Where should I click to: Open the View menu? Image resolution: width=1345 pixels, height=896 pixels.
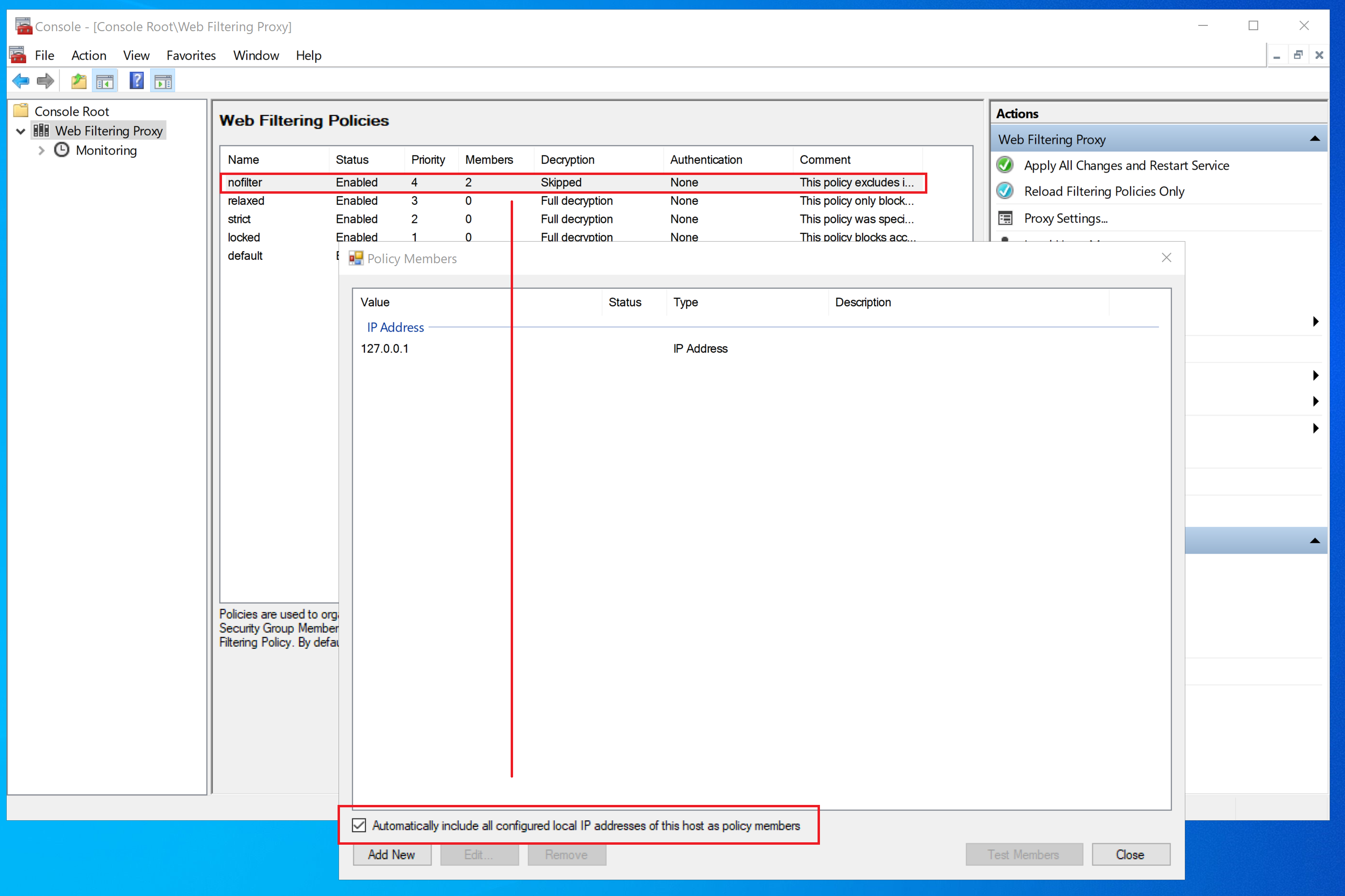tap(136, 56)
